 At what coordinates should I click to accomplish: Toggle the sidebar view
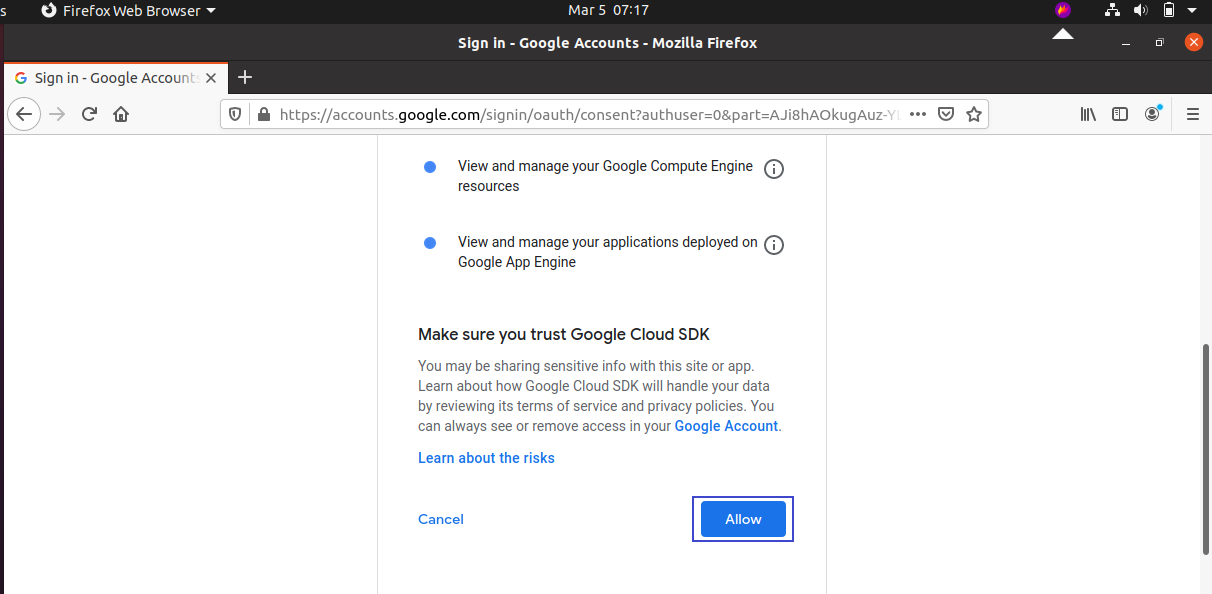(x=1120, y=114)
